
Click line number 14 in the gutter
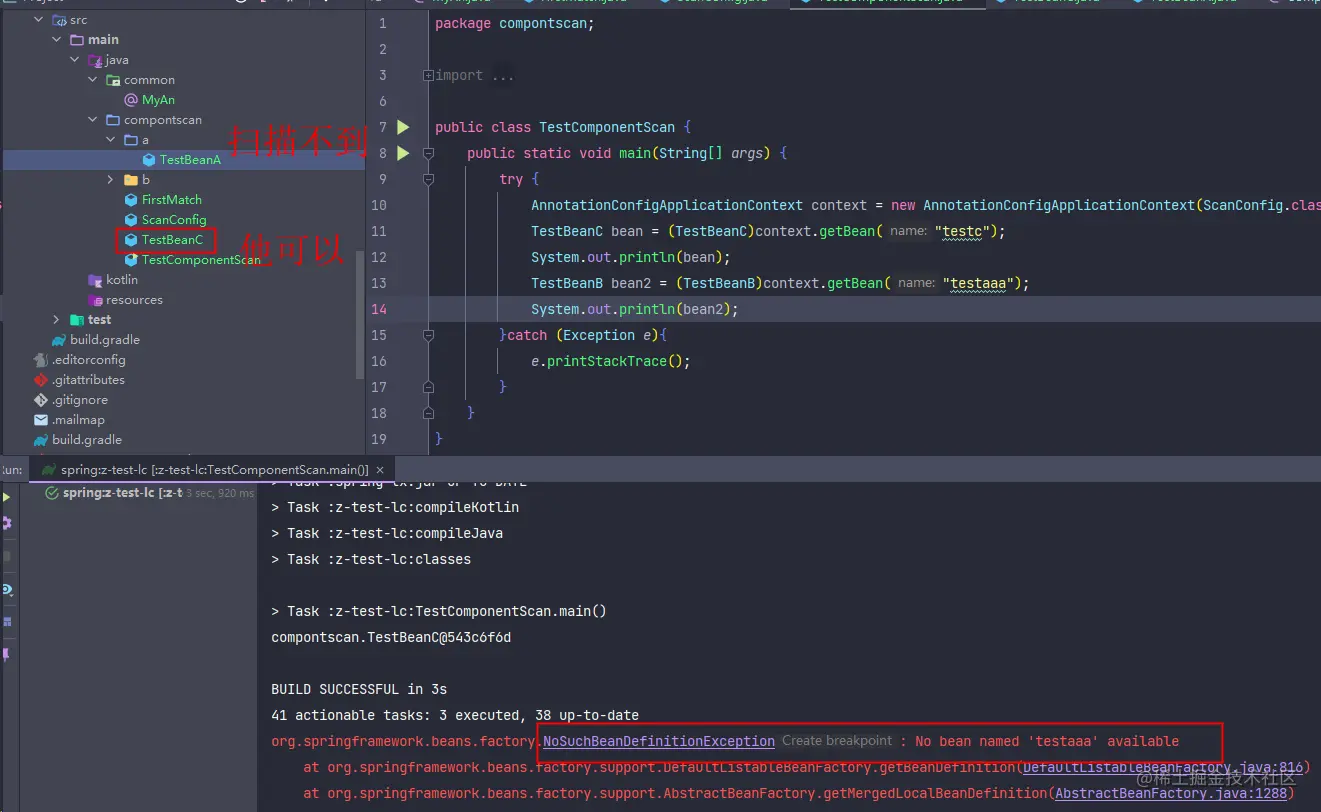pyautogui.click(x=379, y=309)
